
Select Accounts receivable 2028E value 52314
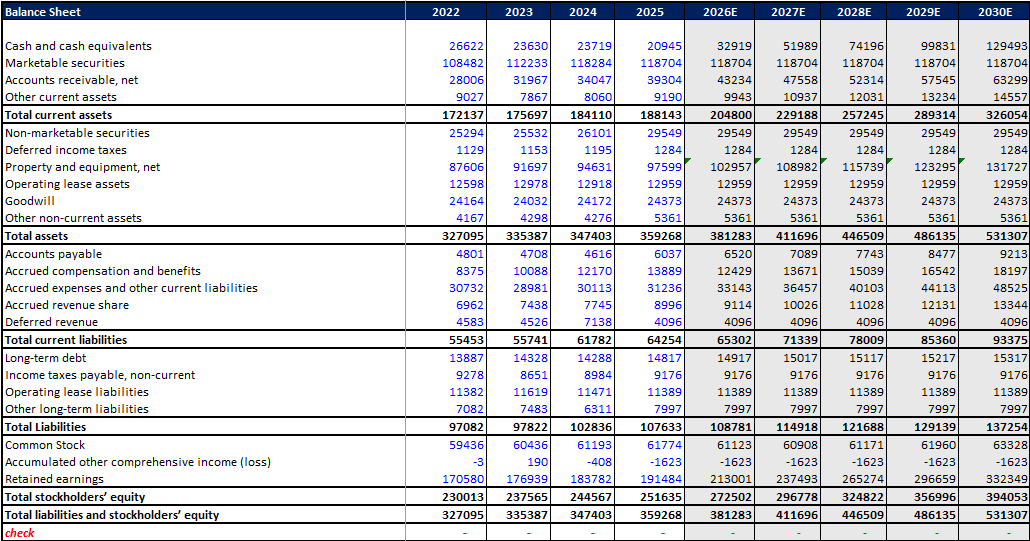865,80
